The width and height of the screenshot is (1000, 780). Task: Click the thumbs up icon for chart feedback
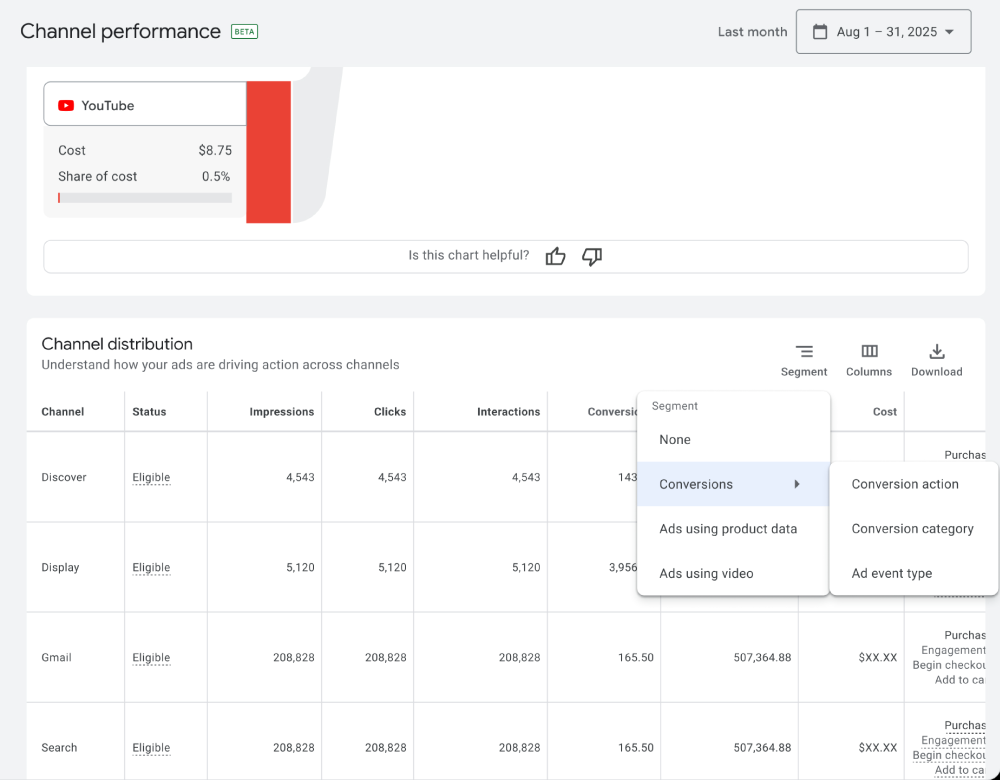coord(555,256)
